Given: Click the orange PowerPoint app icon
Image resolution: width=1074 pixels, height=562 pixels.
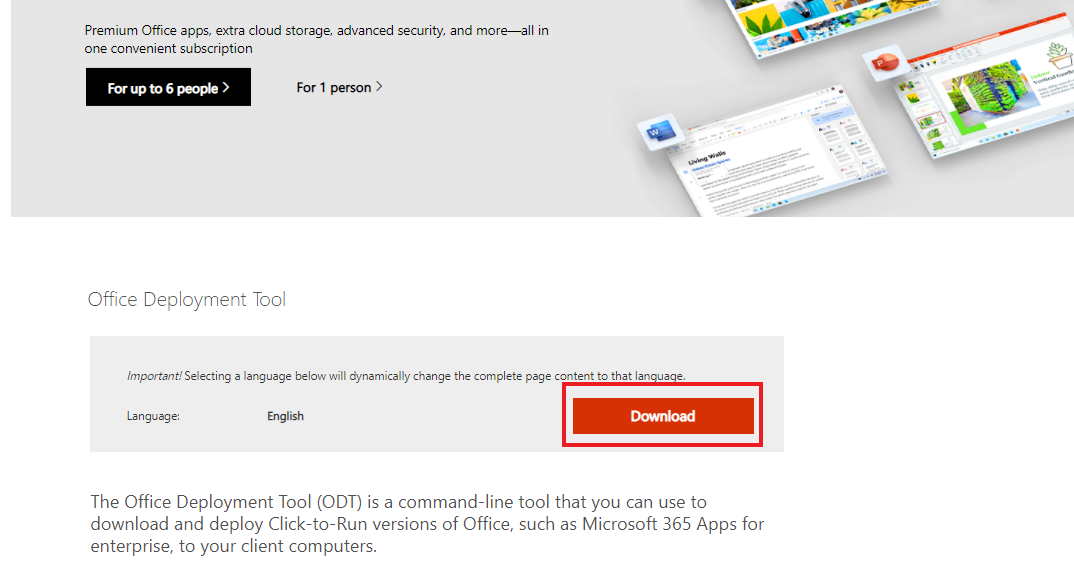Looking at the screenshot, I should click(x=885, y=64).
